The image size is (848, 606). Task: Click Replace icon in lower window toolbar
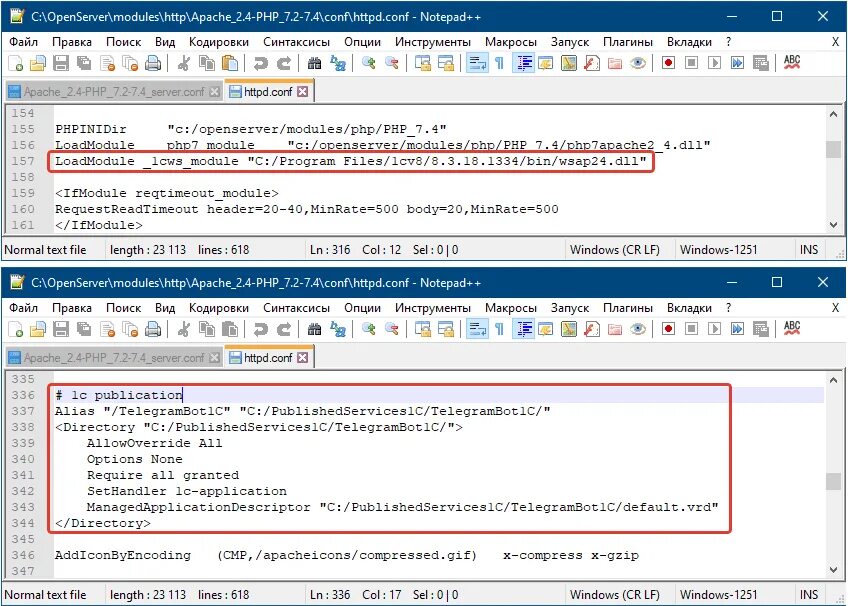338,329
